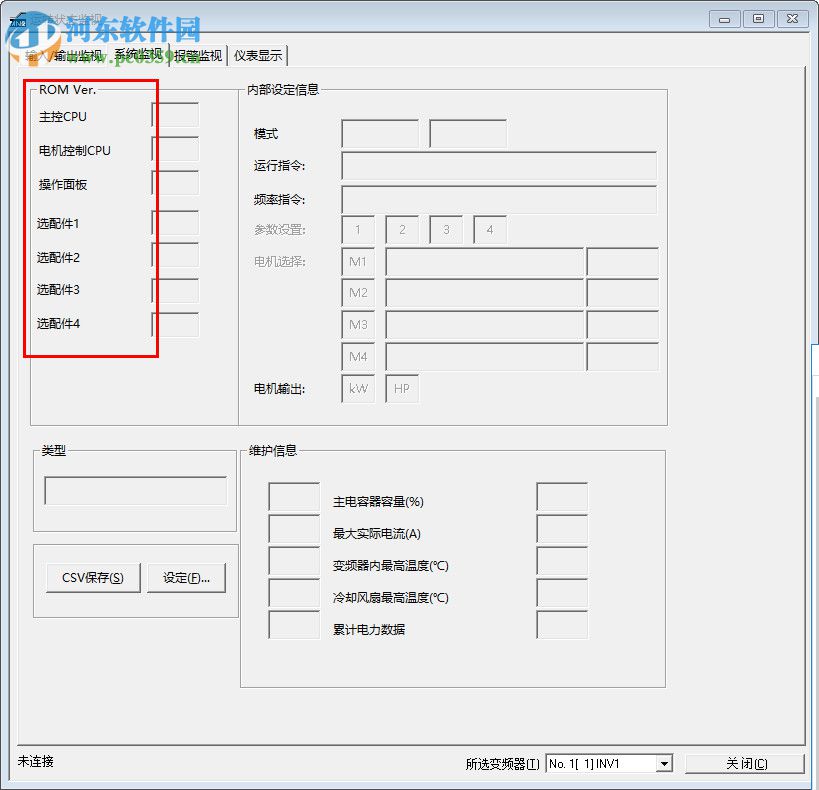Select No. 1[ 1] INV1 in the combo box
Screen dimensions: 819x790
pyautogui.click(x=595, y=763)
